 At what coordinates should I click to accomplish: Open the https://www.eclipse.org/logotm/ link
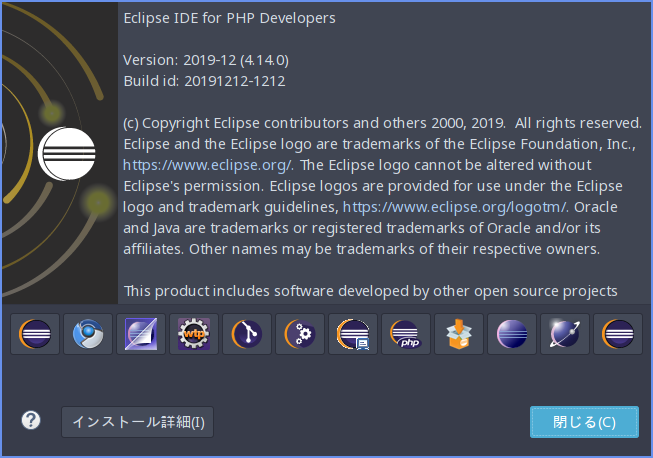tap(455, 207)
